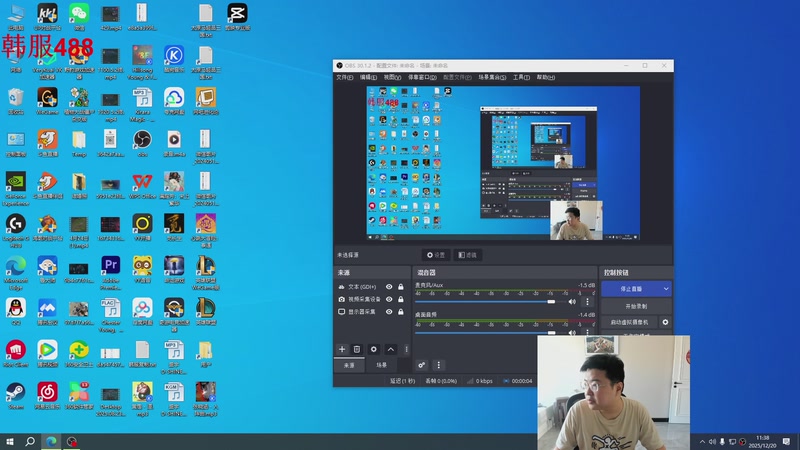Toggle visibility of display capture source
The width and height of the screenshot is (800, 450).
pos(389,311)
